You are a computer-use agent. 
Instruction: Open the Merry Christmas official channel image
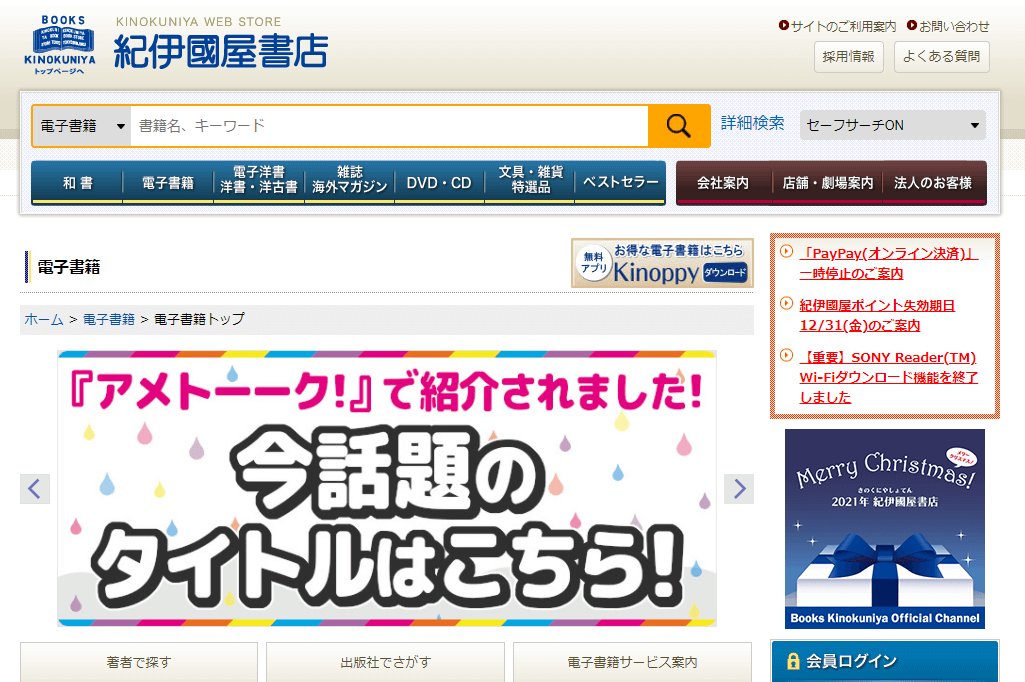coord(884,528)
